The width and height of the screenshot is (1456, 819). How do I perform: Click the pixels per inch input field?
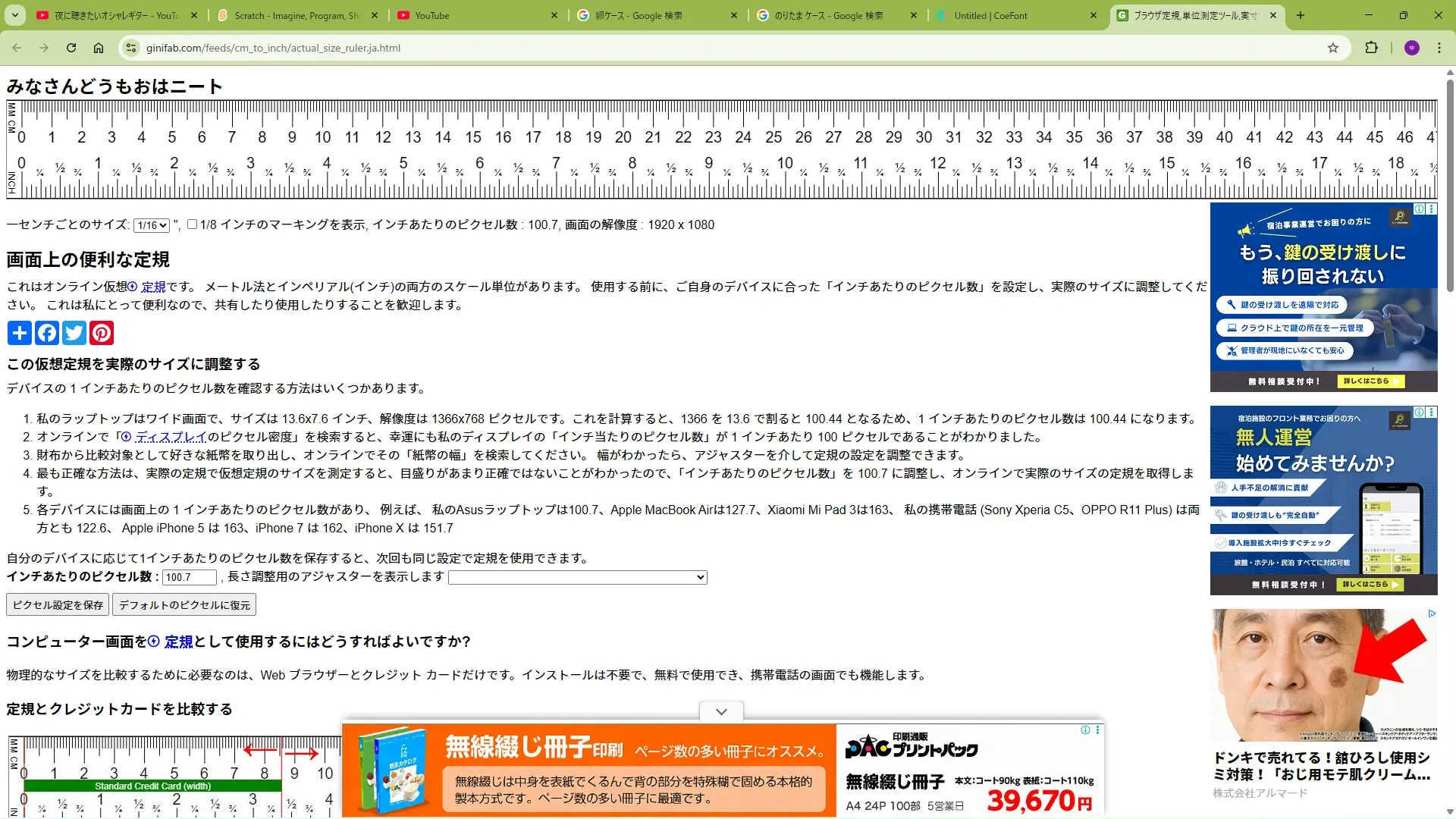(x=190, y=577)
